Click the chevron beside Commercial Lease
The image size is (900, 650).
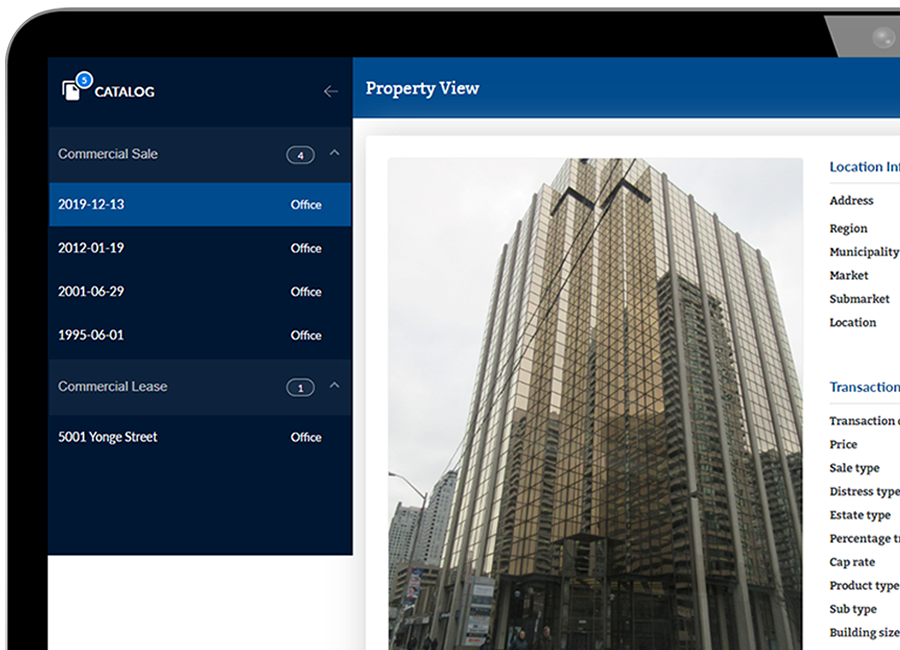pos(337,388)
